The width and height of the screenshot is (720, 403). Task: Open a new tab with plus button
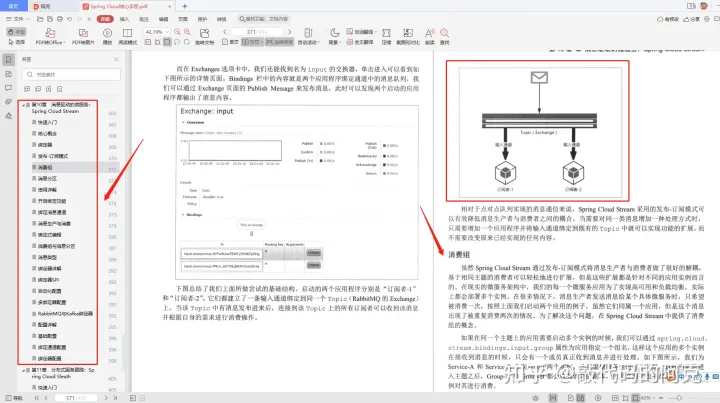185,6
